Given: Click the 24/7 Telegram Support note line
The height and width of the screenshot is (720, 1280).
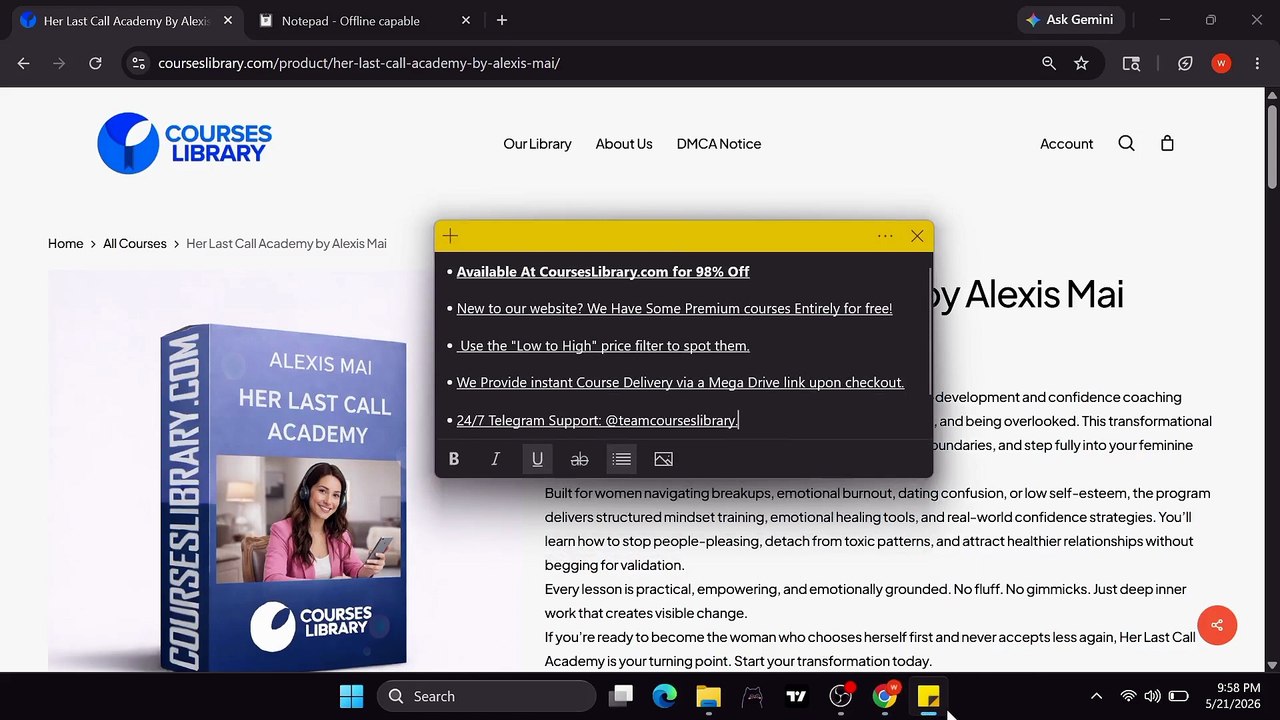Looking at the screenshot, I should [597, 421].
